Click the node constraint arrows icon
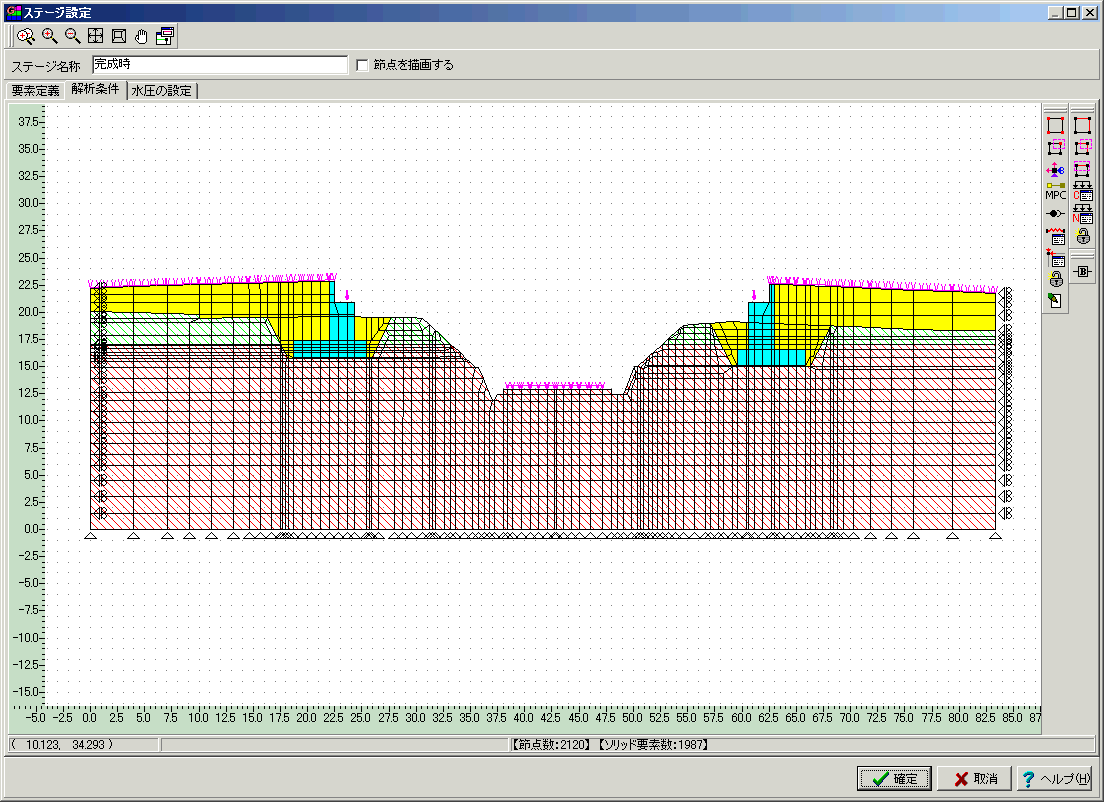 (x=1055, y=171)
